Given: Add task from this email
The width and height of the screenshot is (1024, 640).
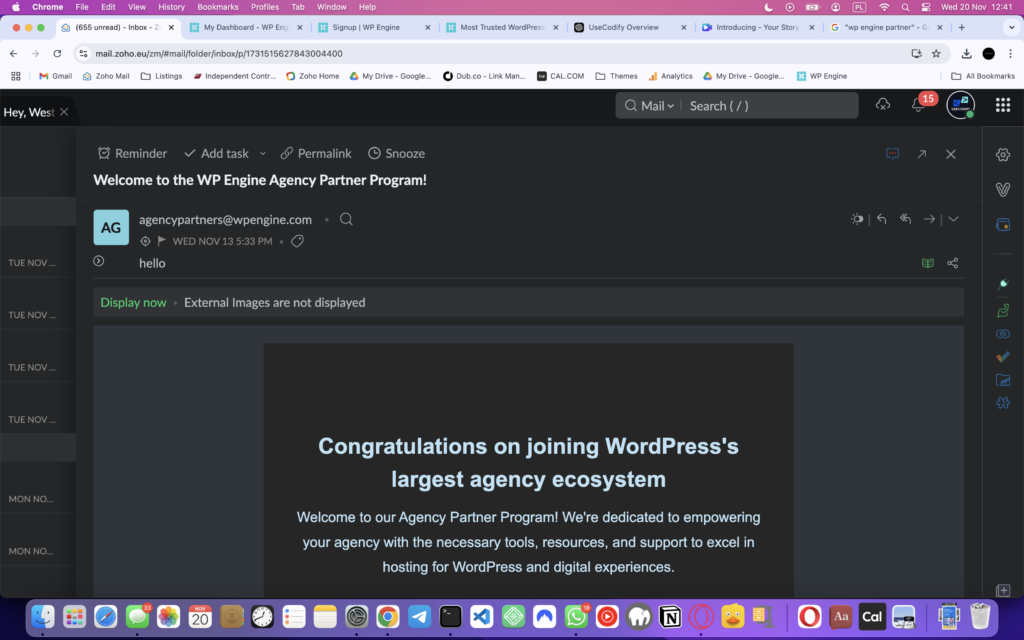Looking at the screenshot, I should 216,153.
